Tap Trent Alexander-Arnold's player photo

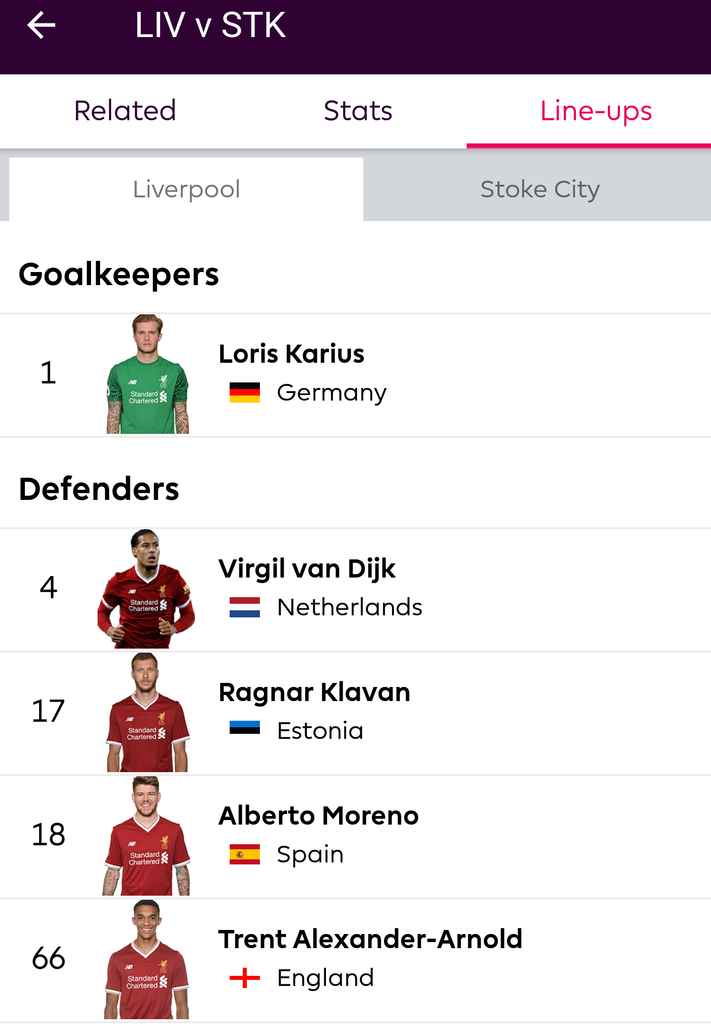pyautogui.click(x=147, y=960)
